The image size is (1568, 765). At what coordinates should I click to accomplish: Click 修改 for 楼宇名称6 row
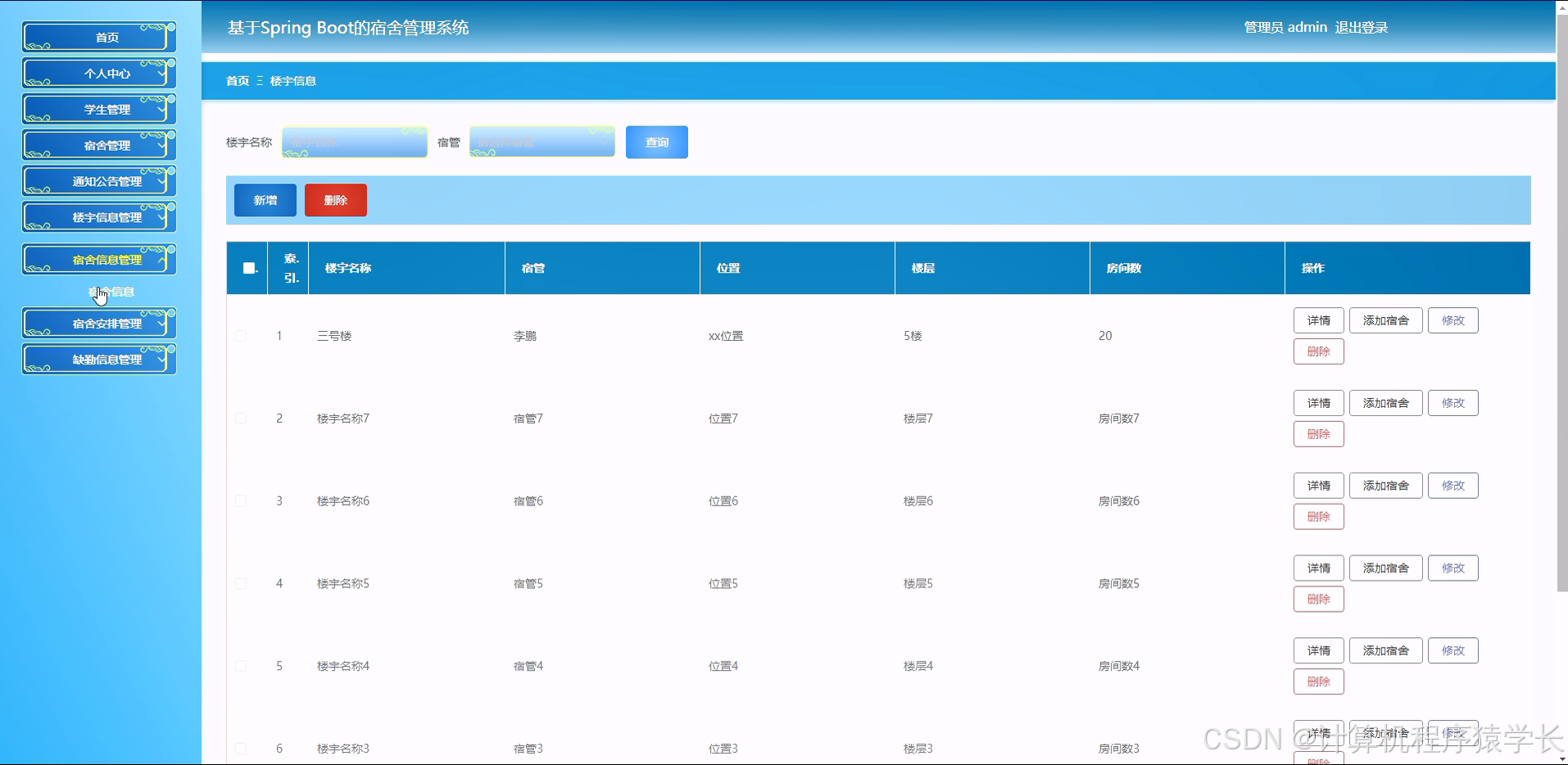[x=1453, y=486]
